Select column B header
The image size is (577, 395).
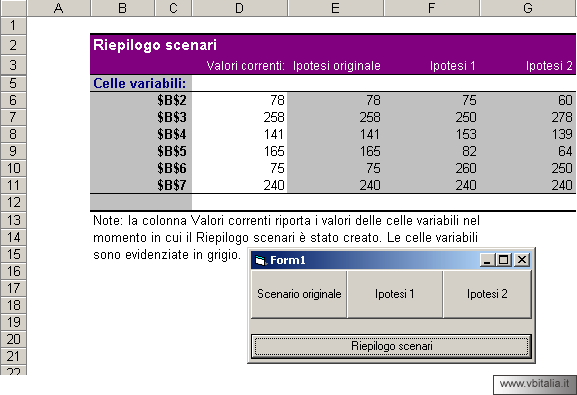click(x=123, y=8)
